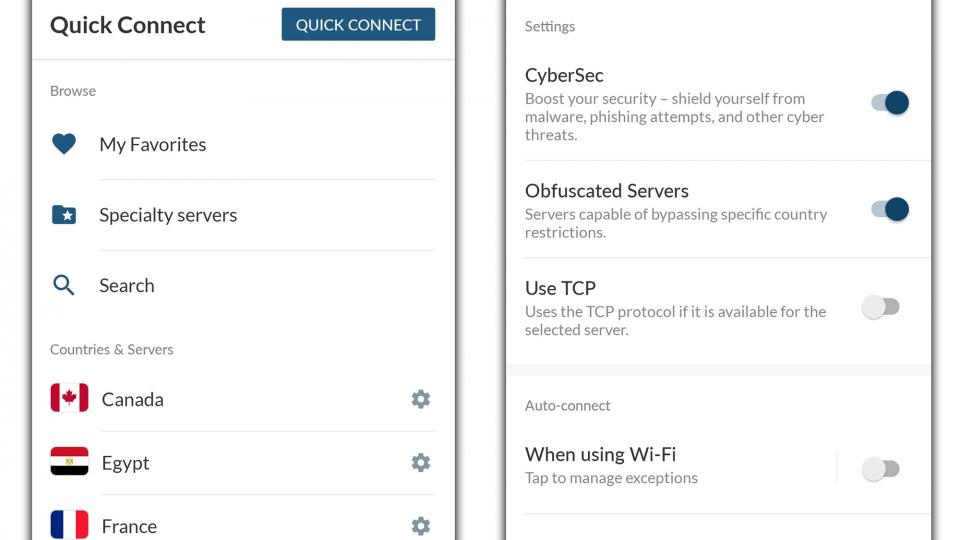The image size is (960, 540).
Task: Open Egypt server settings gear
Action: tap(421, 462)
